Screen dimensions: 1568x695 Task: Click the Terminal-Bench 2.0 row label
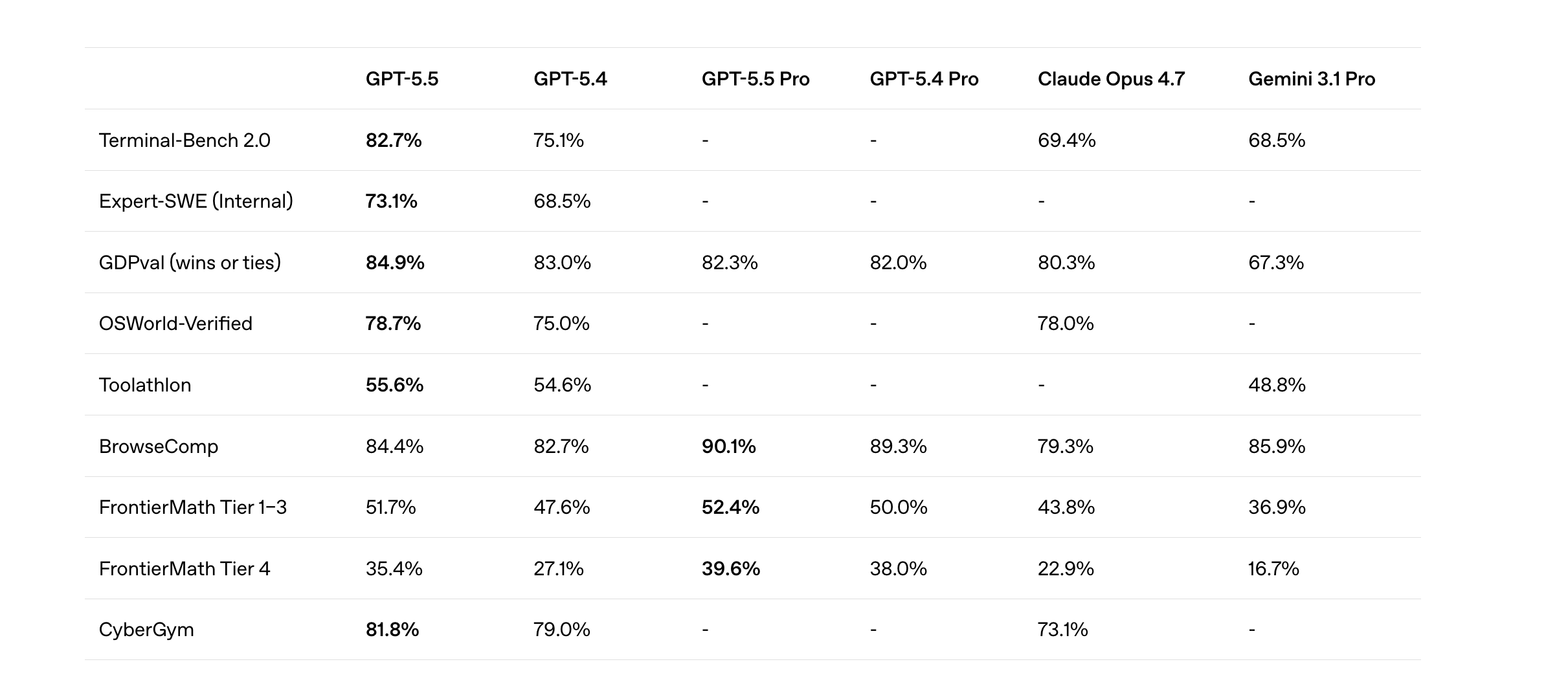(185, 140)
